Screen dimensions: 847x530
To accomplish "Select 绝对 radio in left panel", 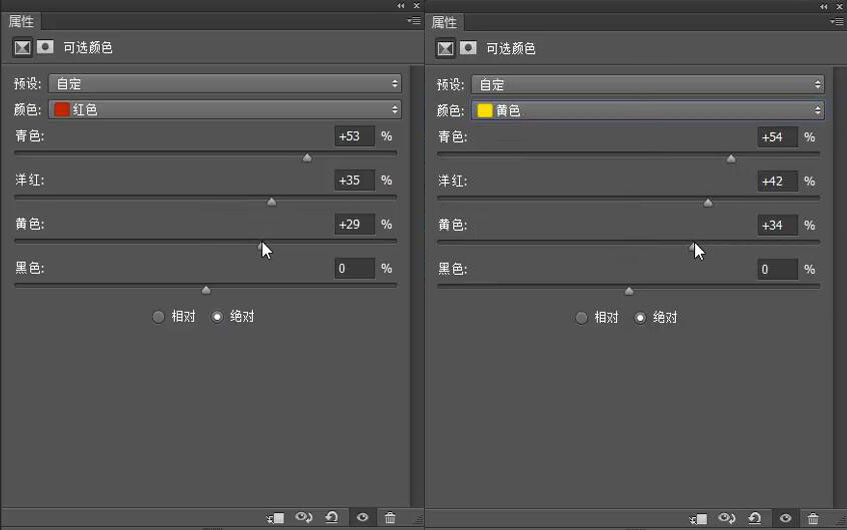I will 217,317.
